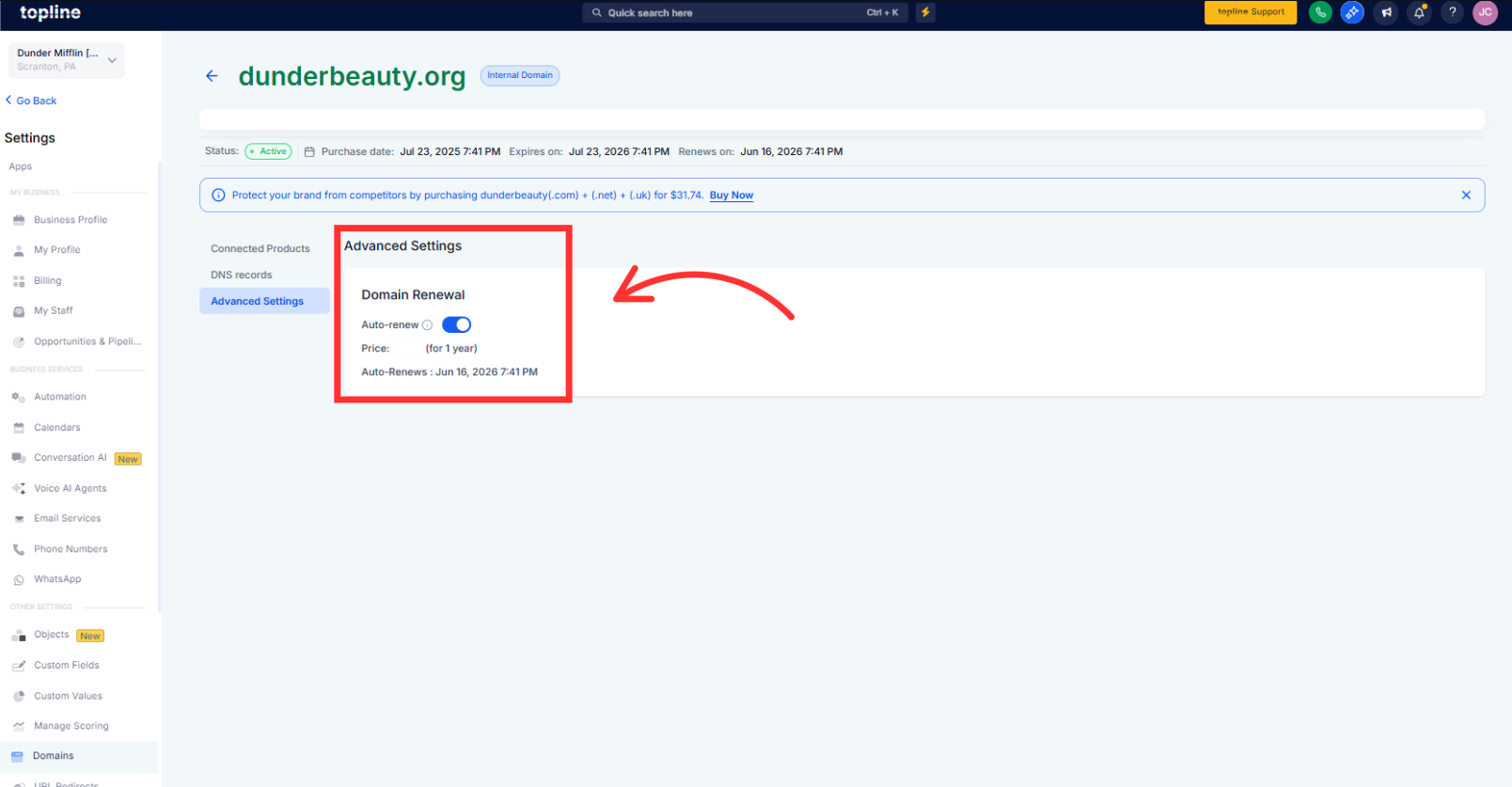Click the Business Profile sidebar icon

pyautogui.click(x=19, y=220)
